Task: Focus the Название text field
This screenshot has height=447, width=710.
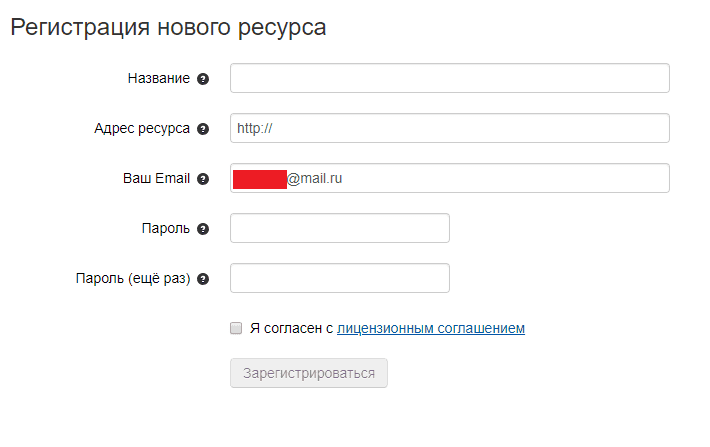Action: coord(449,78)
